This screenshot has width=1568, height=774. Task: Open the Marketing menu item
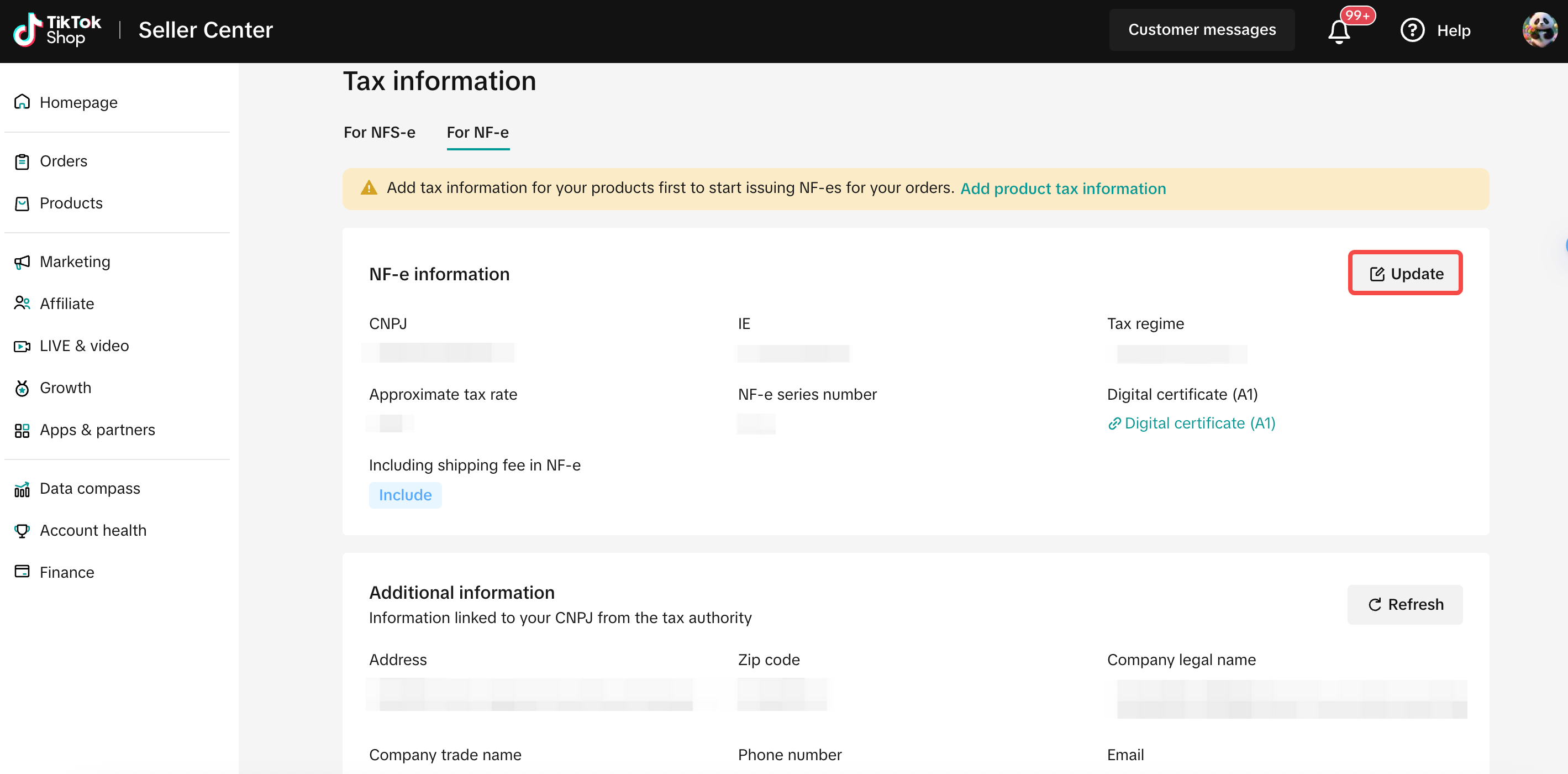pyautogui.click(x=75, y=262)
